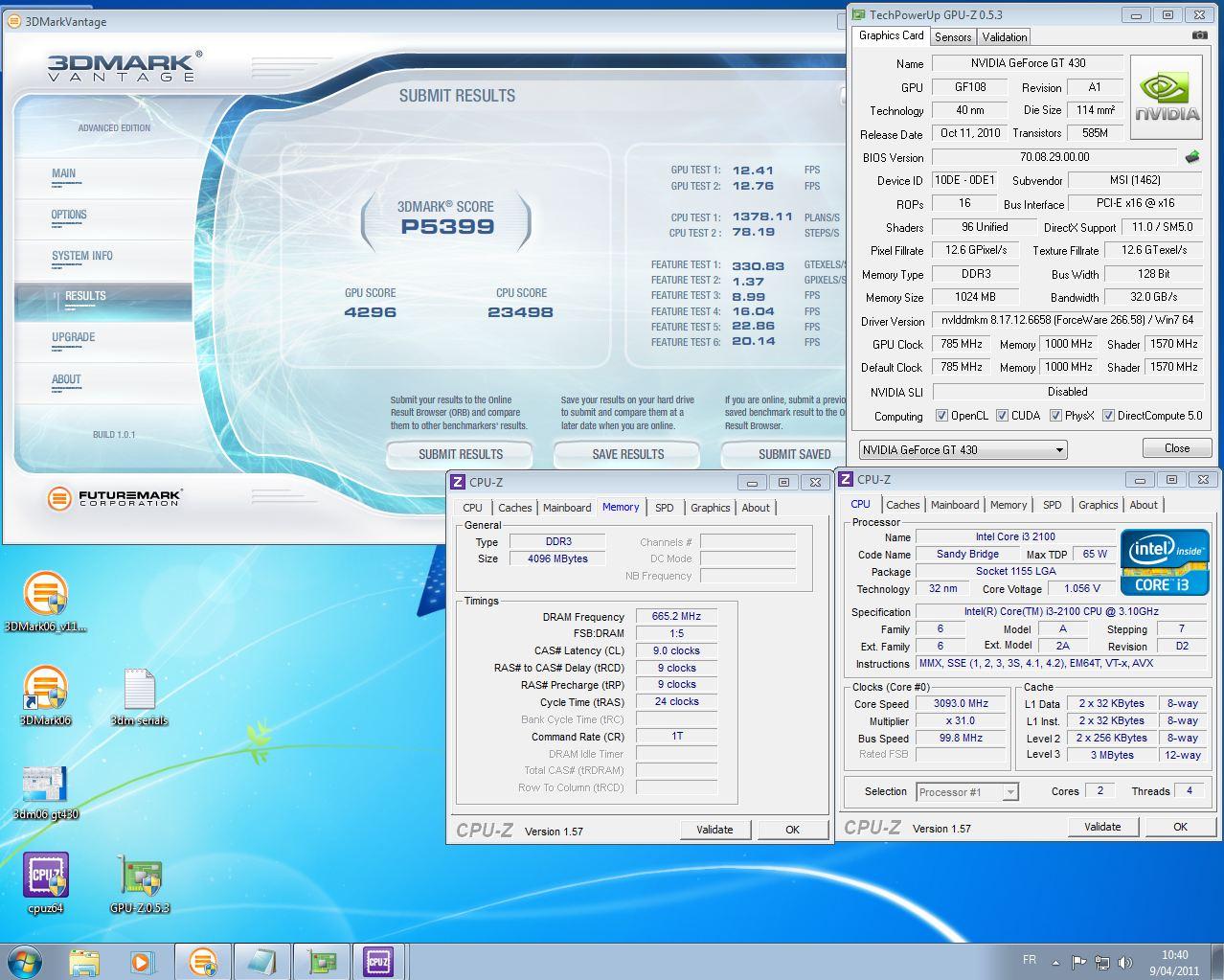The height and width of the screenshot is (980, 1224).
Task: Click the DRAM Frequency value 665.2 MHz
Action: tap(676, 617)
